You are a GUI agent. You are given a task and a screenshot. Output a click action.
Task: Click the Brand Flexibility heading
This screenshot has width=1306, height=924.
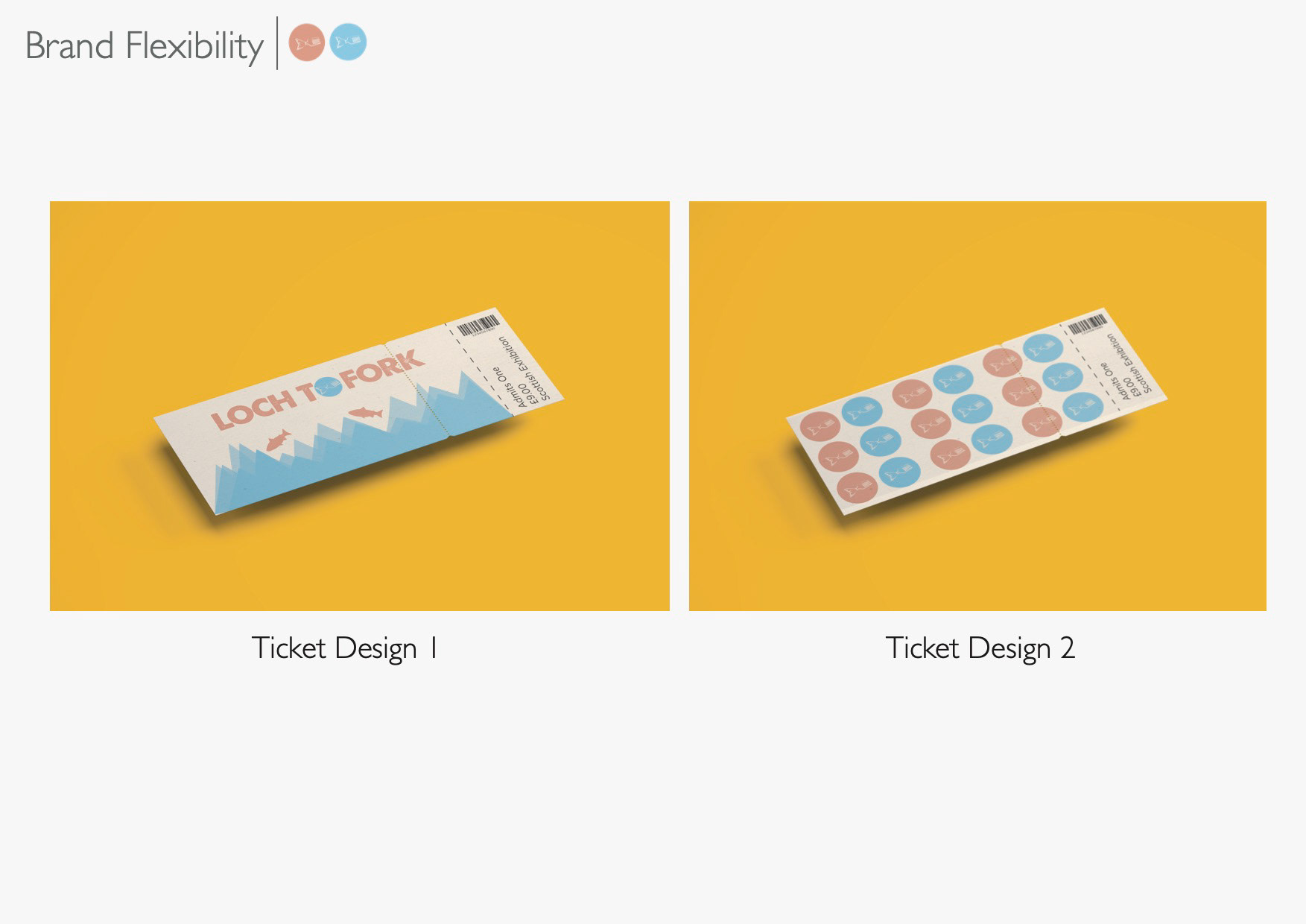145,46
